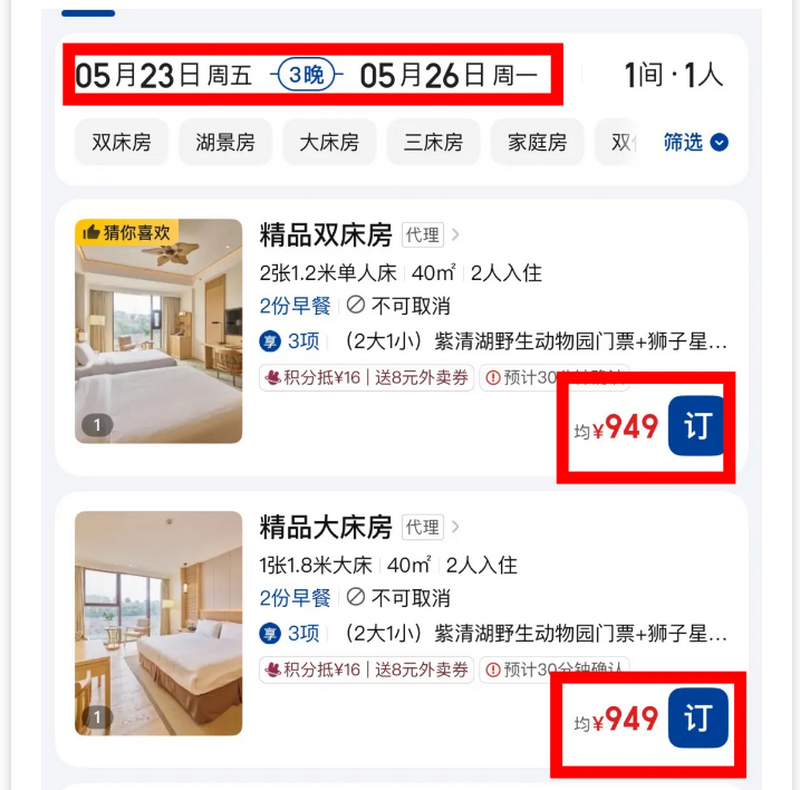Choose the 三床房 room filter

tap(433, 142)
